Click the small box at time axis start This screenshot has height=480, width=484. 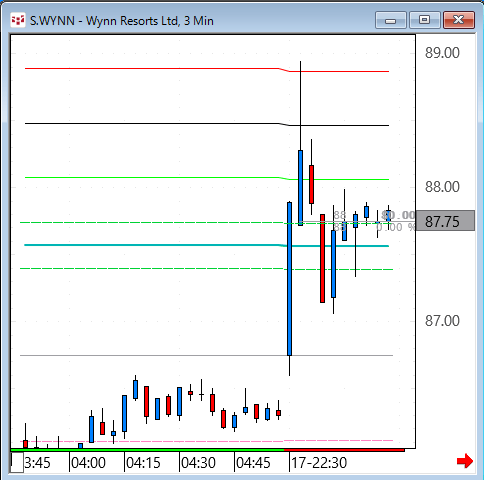17,463
